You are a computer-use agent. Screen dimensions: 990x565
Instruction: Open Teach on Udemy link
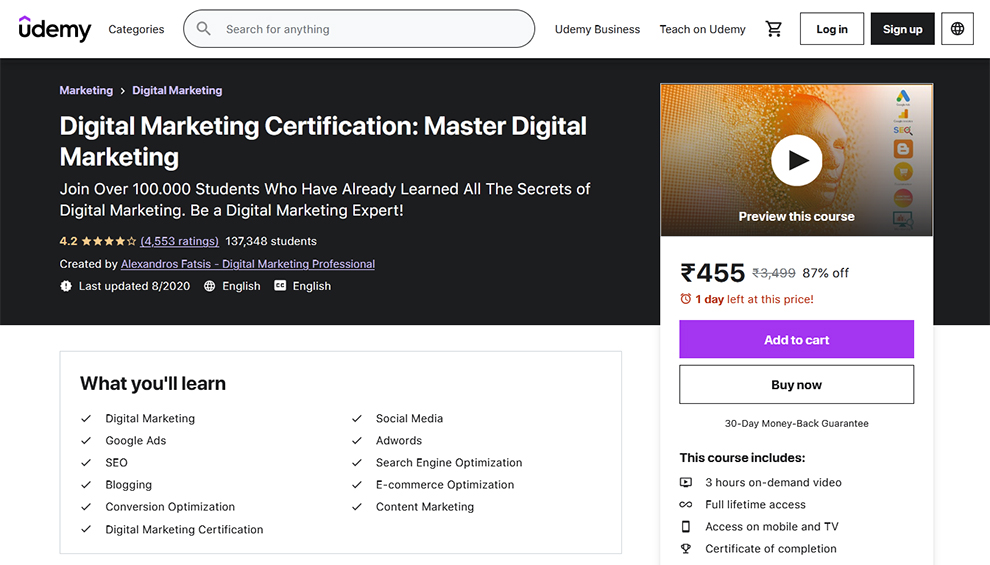702,29
